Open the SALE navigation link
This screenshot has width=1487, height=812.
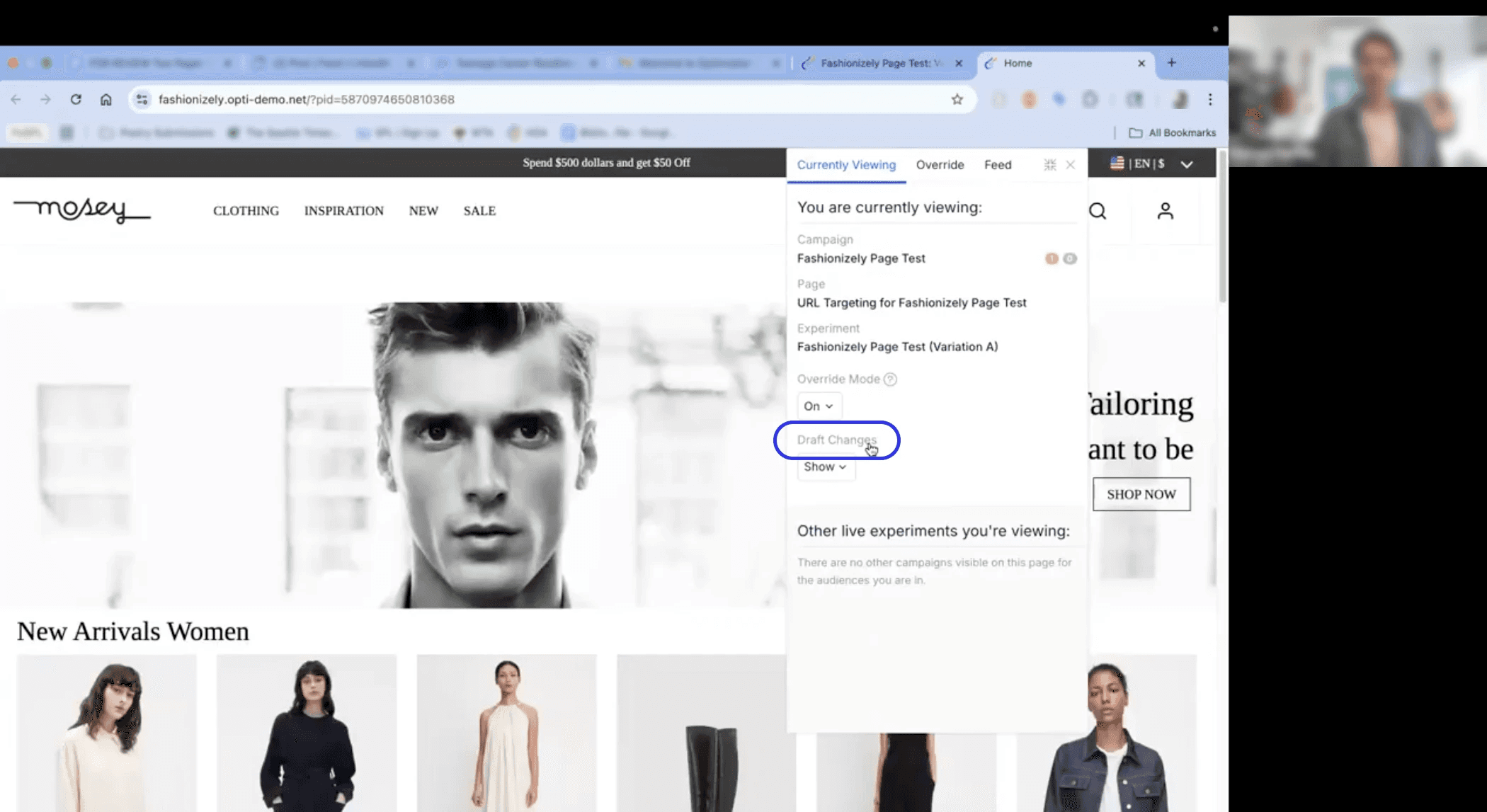(479, 211)
